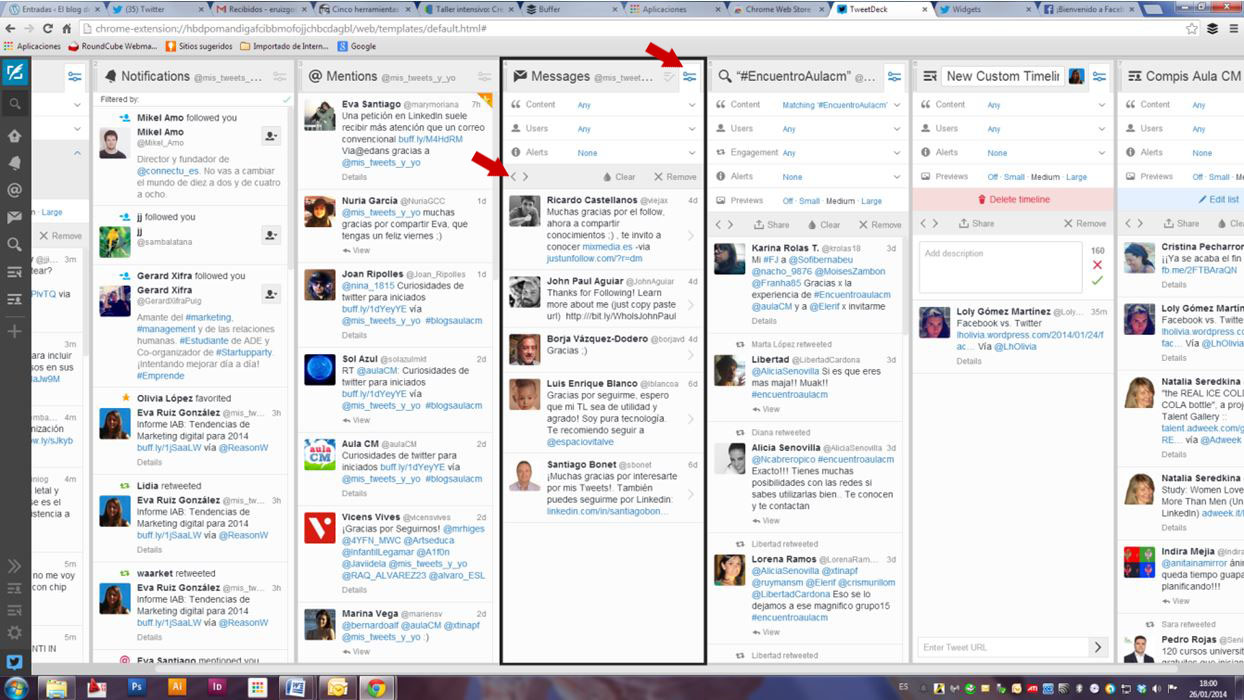The width and height of the screenshot is (1244, 700).
Task: Remove the Messages column
Action: point(675,177)
